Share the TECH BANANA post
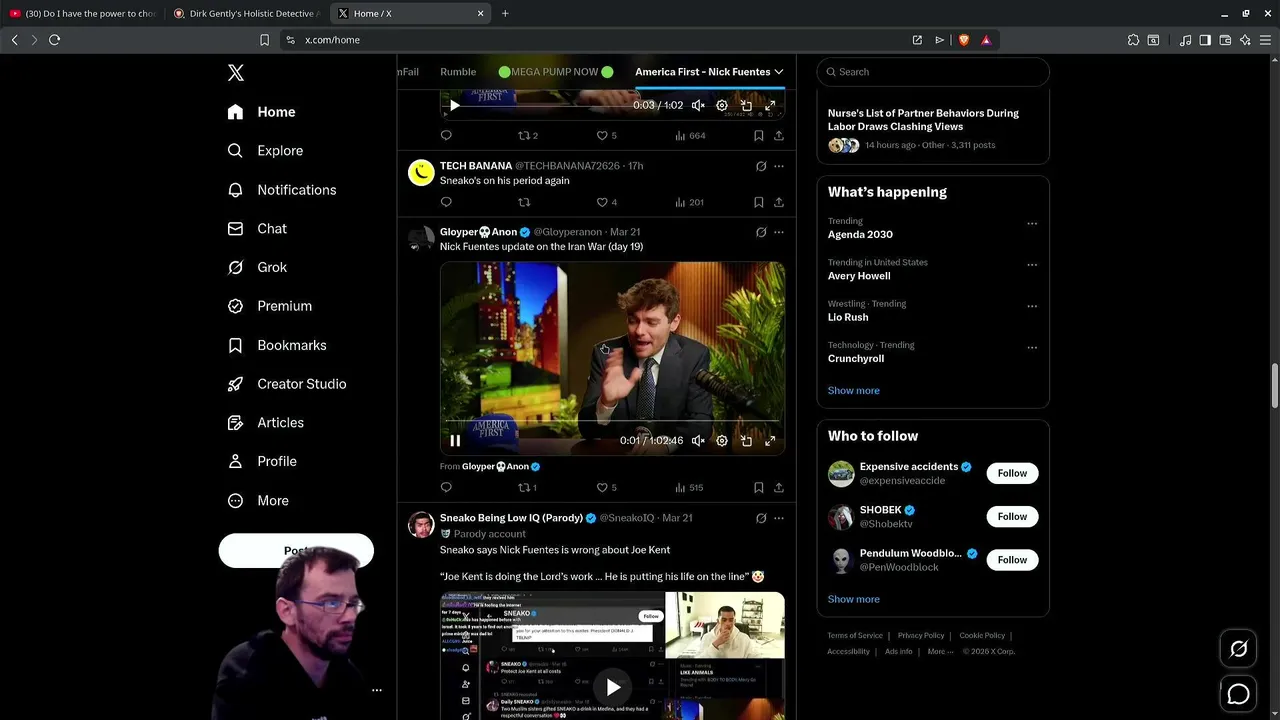 778,202
